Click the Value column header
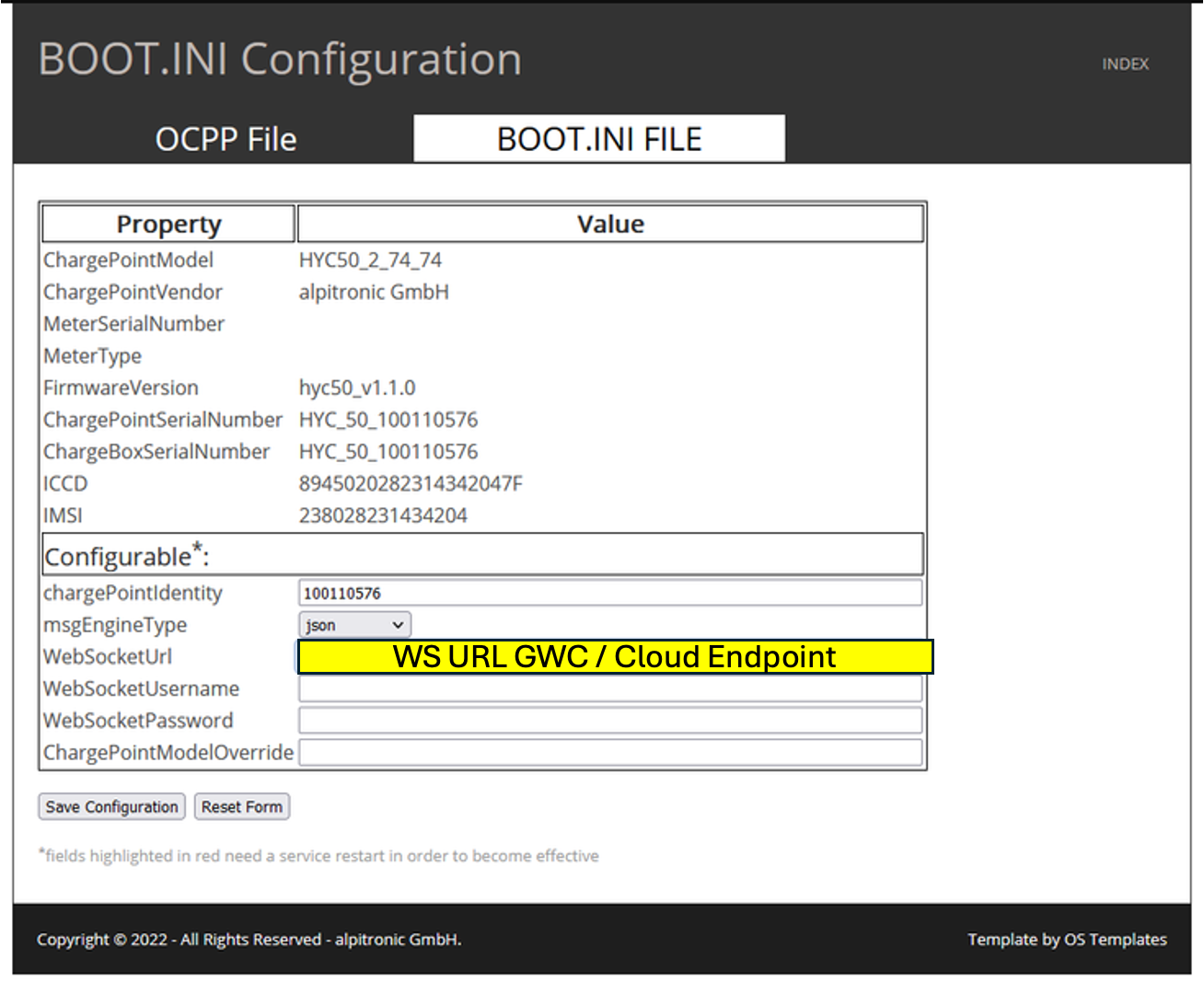The height and width of the screenshot is (994, 1204). (x=610, y=224)
